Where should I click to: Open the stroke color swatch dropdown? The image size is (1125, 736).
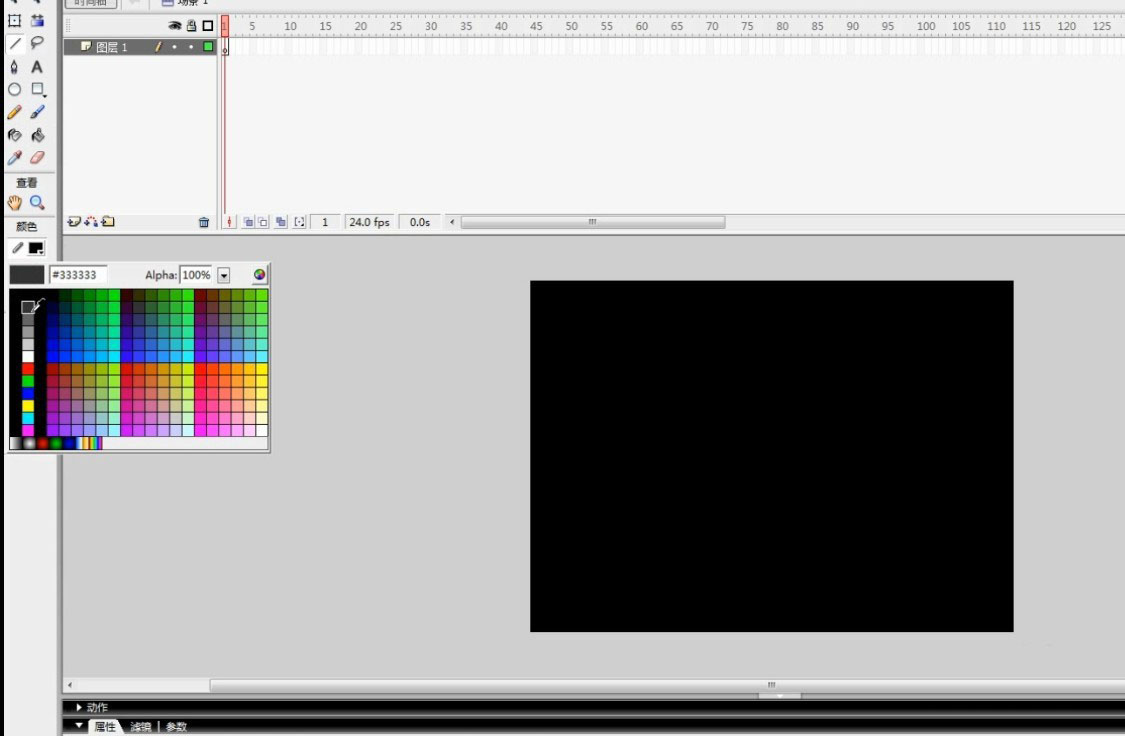pyautogui.click(x=36, y=248)
